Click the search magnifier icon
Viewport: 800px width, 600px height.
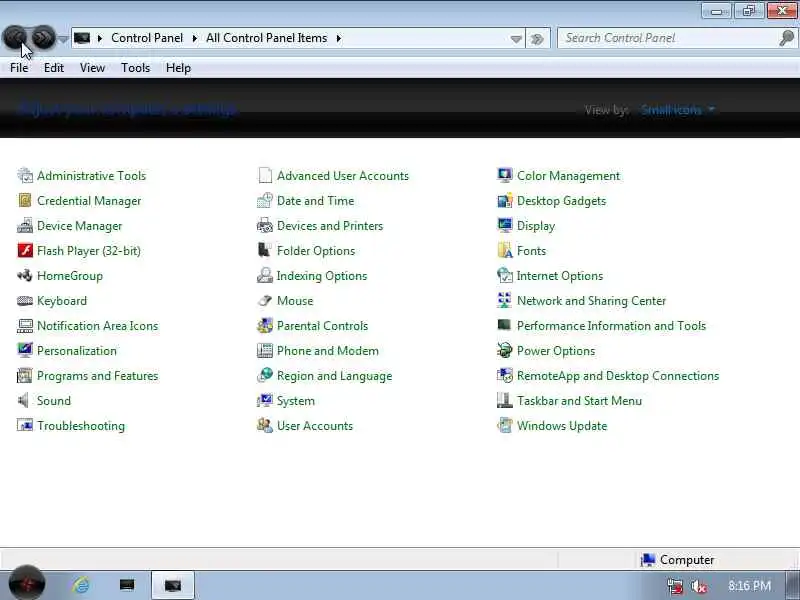[787, 38]
